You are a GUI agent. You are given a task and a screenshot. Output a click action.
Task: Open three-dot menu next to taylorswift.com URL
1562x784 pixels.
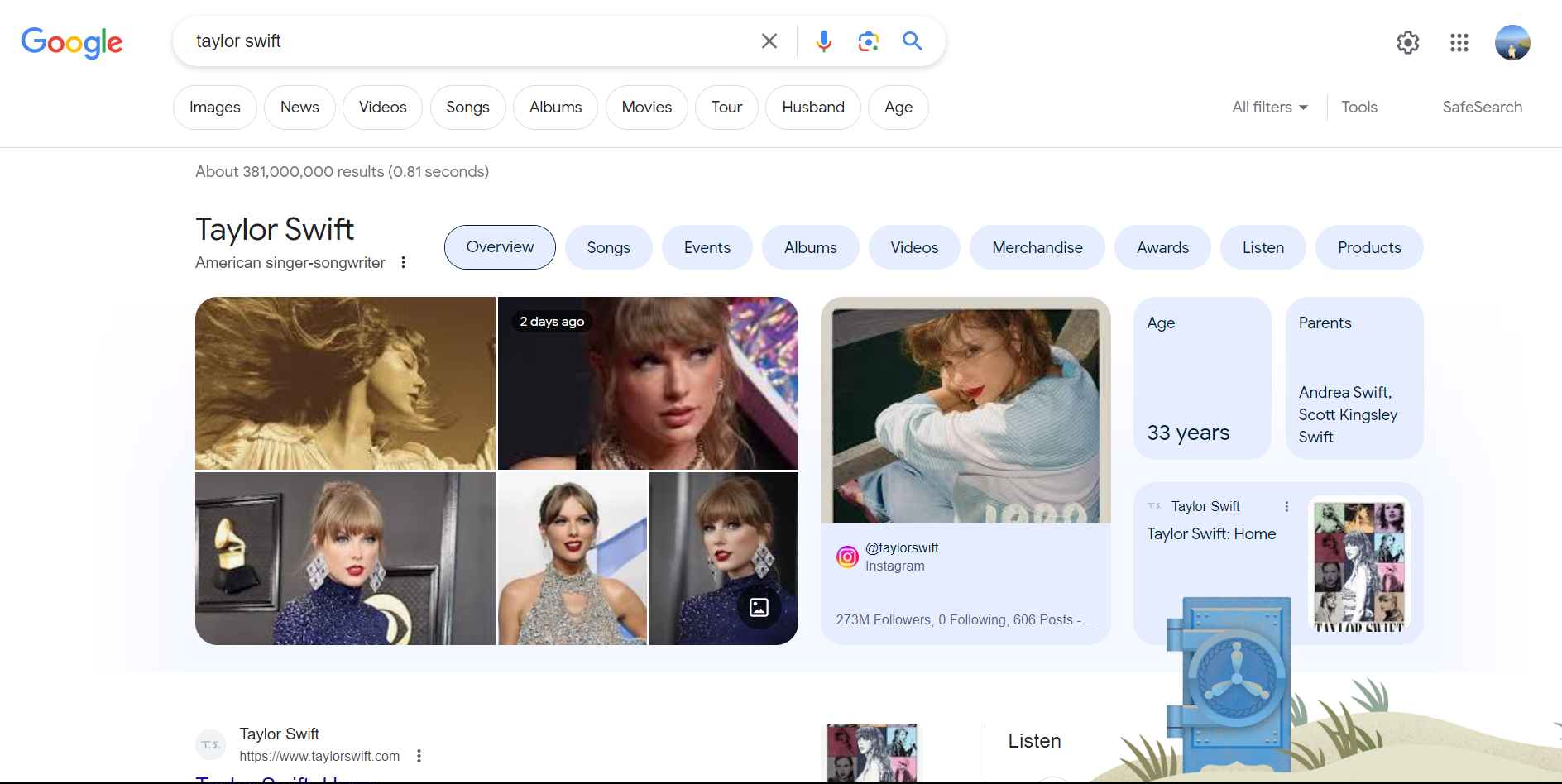click(x=419, y=756)
